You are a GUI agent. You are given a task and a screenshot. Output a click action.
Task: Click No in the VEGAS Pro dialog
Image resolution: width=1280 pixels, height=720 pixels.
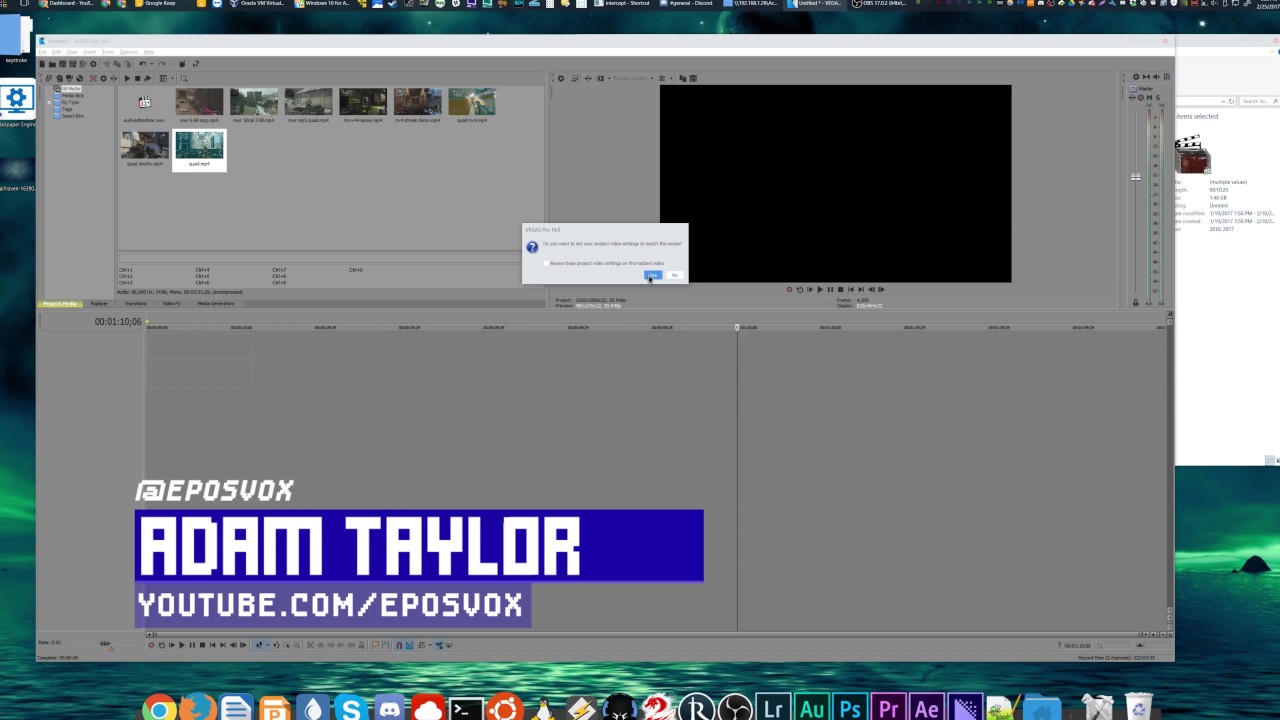pos(675,275)
